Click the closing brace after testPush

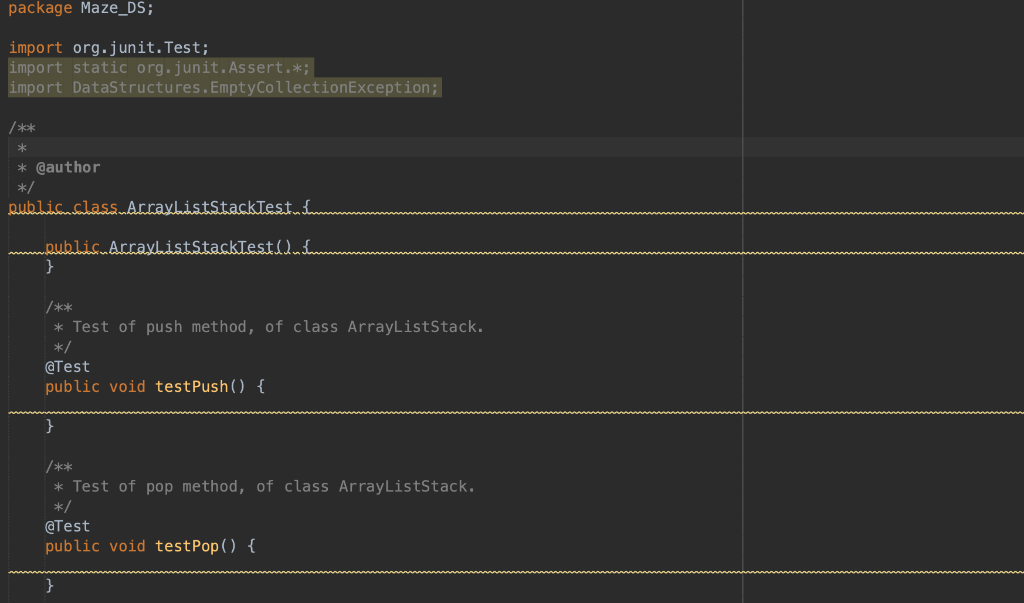pos(48,425)
